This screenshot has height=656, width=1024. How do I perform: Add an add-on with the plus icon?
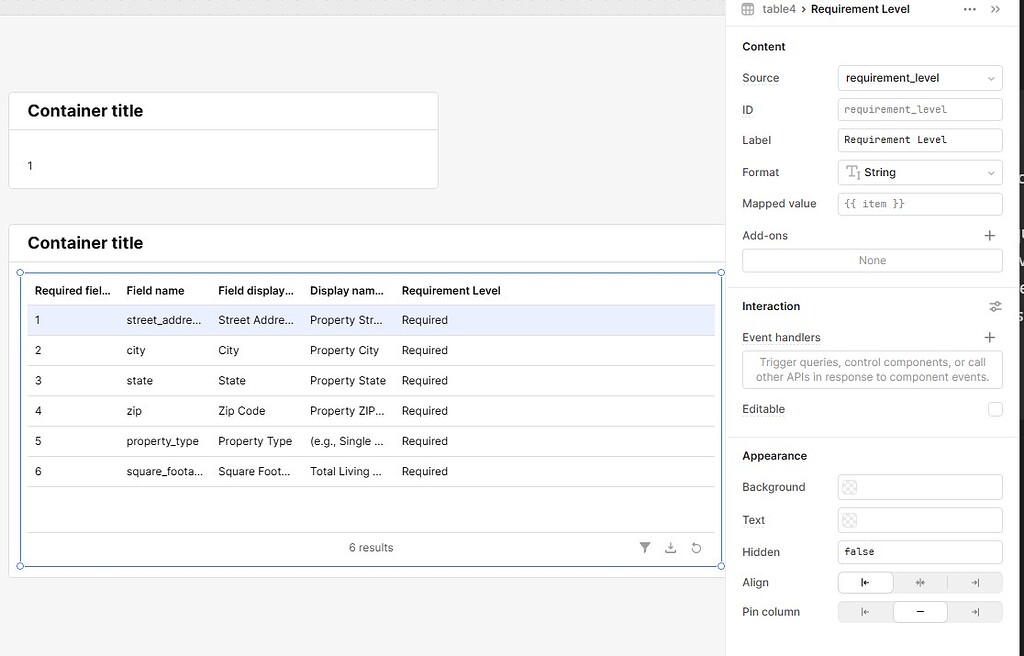[x=990, y=235]
